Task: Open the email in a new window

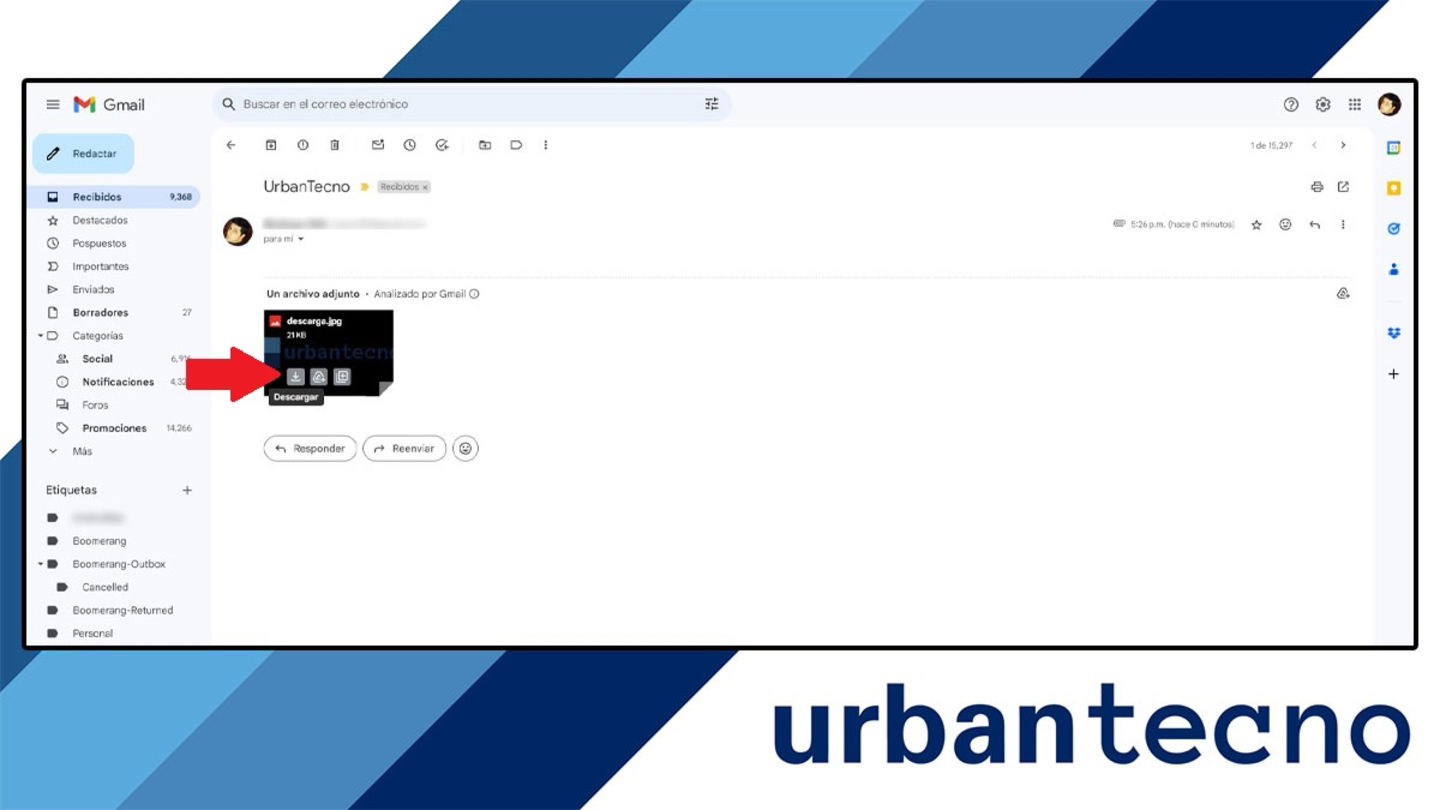Action: 1343,187
